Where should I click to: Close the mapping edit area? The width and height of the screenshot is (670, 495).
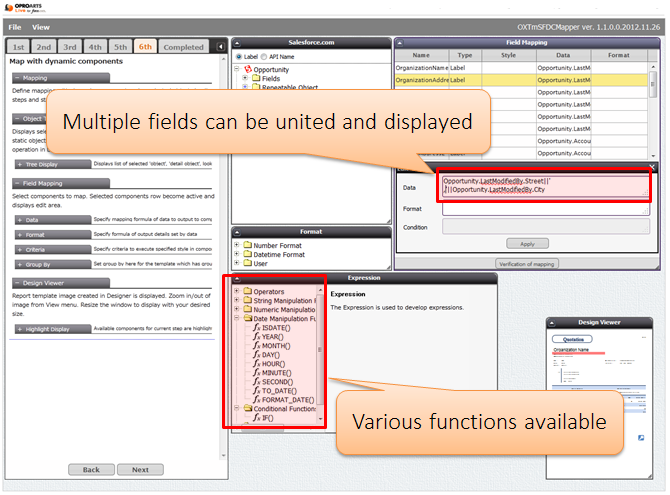652,167
